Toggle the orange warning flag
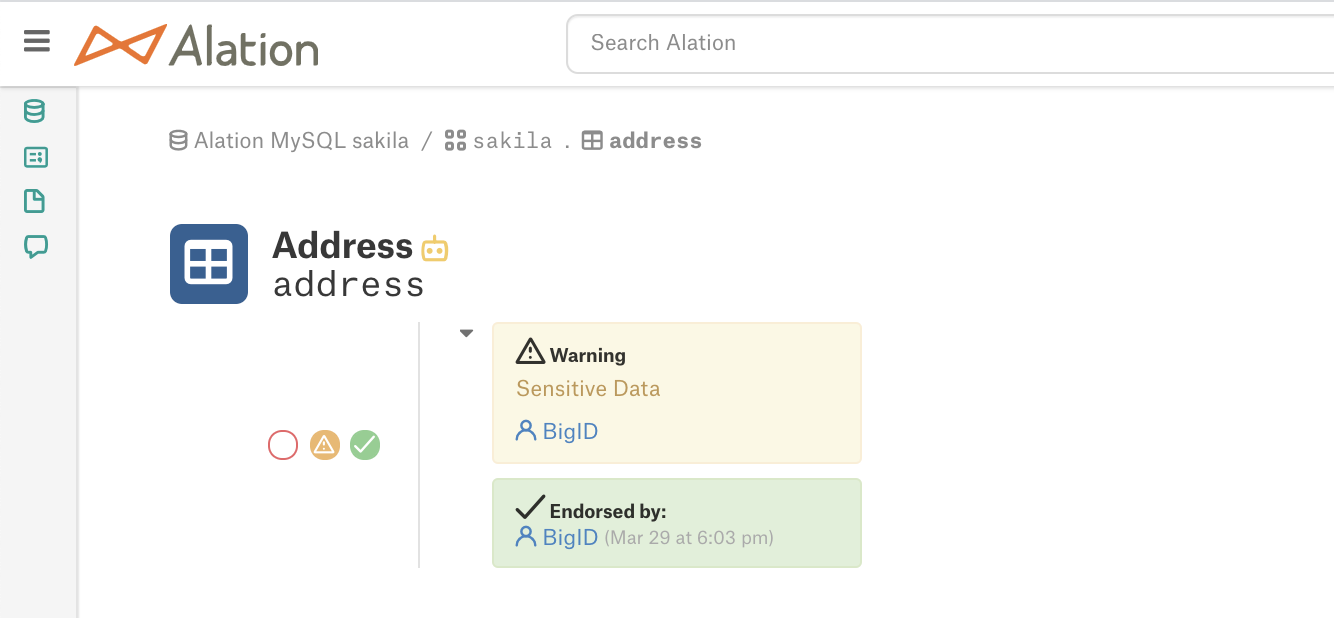Image resolution: width=1334 pixels, height=618 pixels. tap(324, 445)
